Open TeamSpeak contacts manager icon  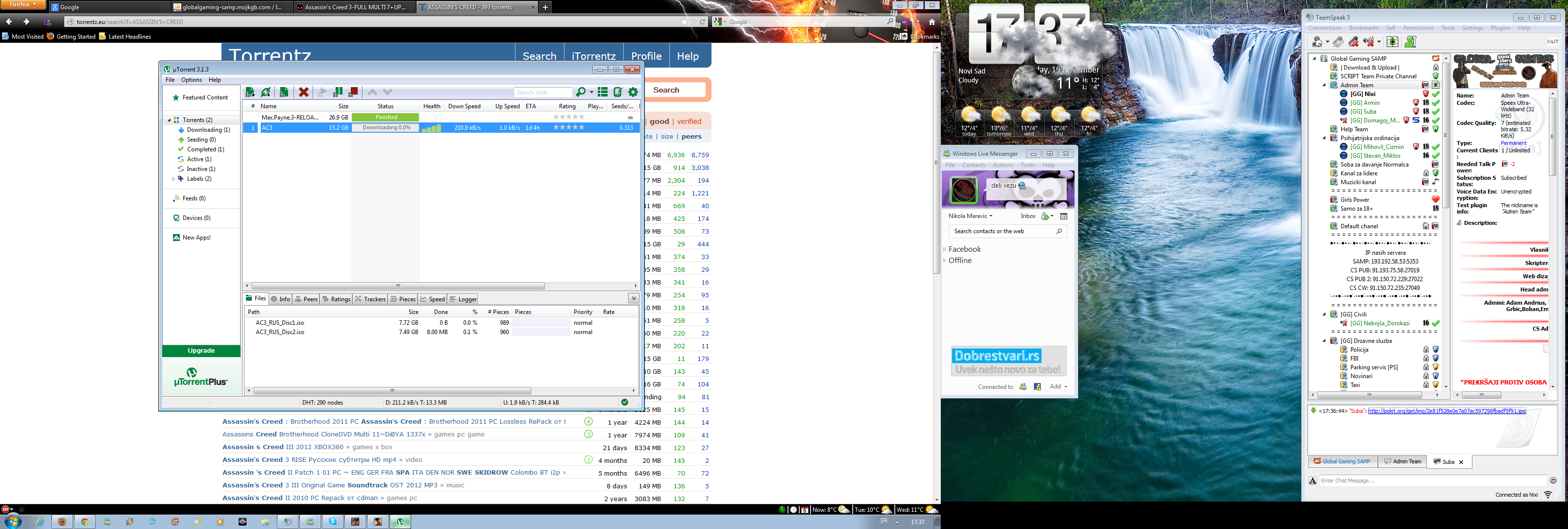tap(1411, 42)
